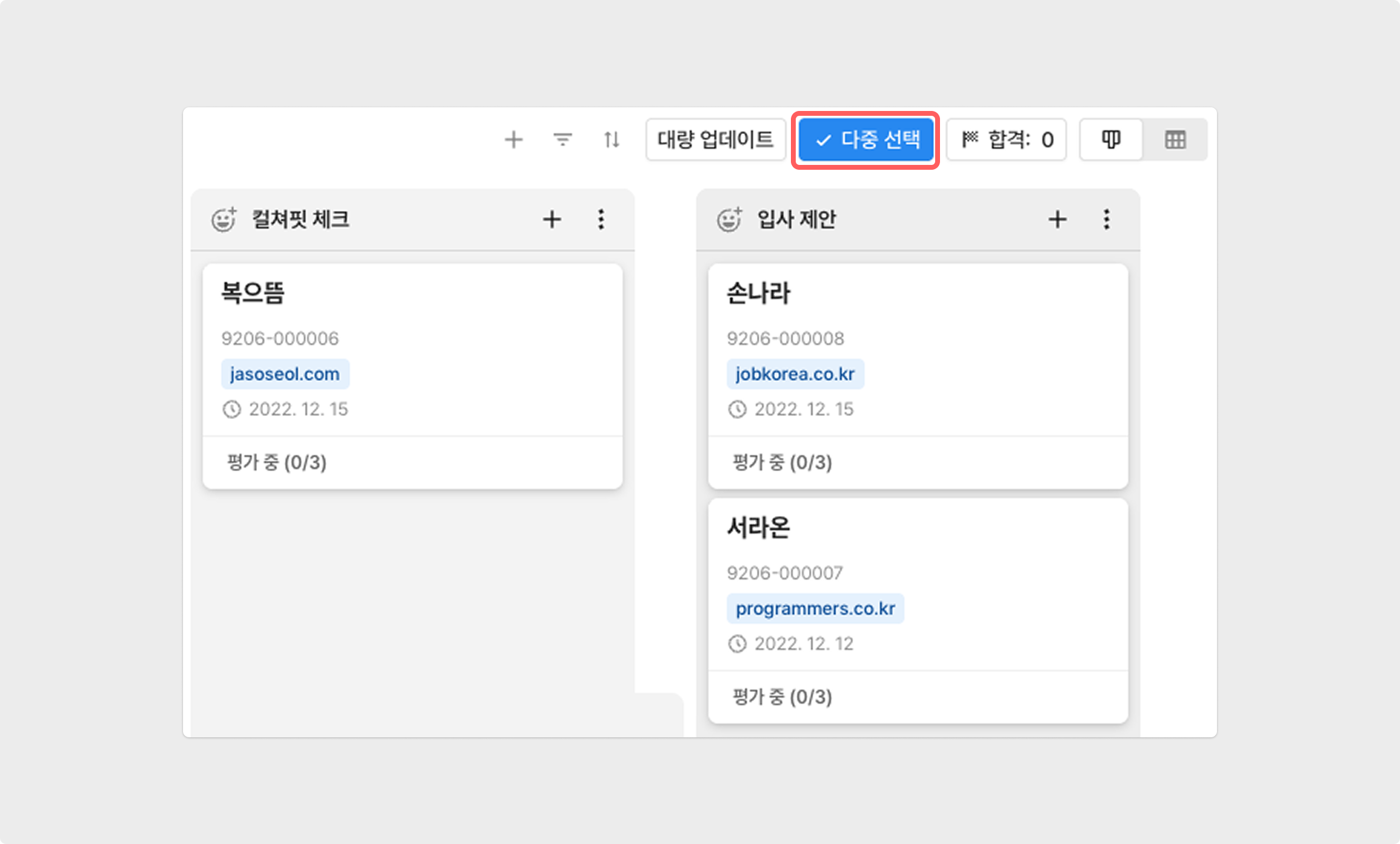Click the date 2022. 12. 12 on 서라온 card
Screen dimensions: 1400x844
(804, 644)
